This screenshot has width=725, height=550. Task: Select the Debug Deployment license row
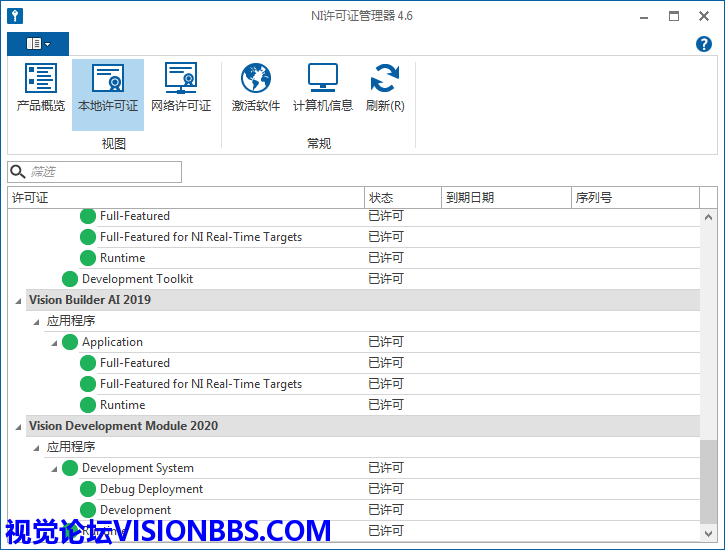pos(151,489)
